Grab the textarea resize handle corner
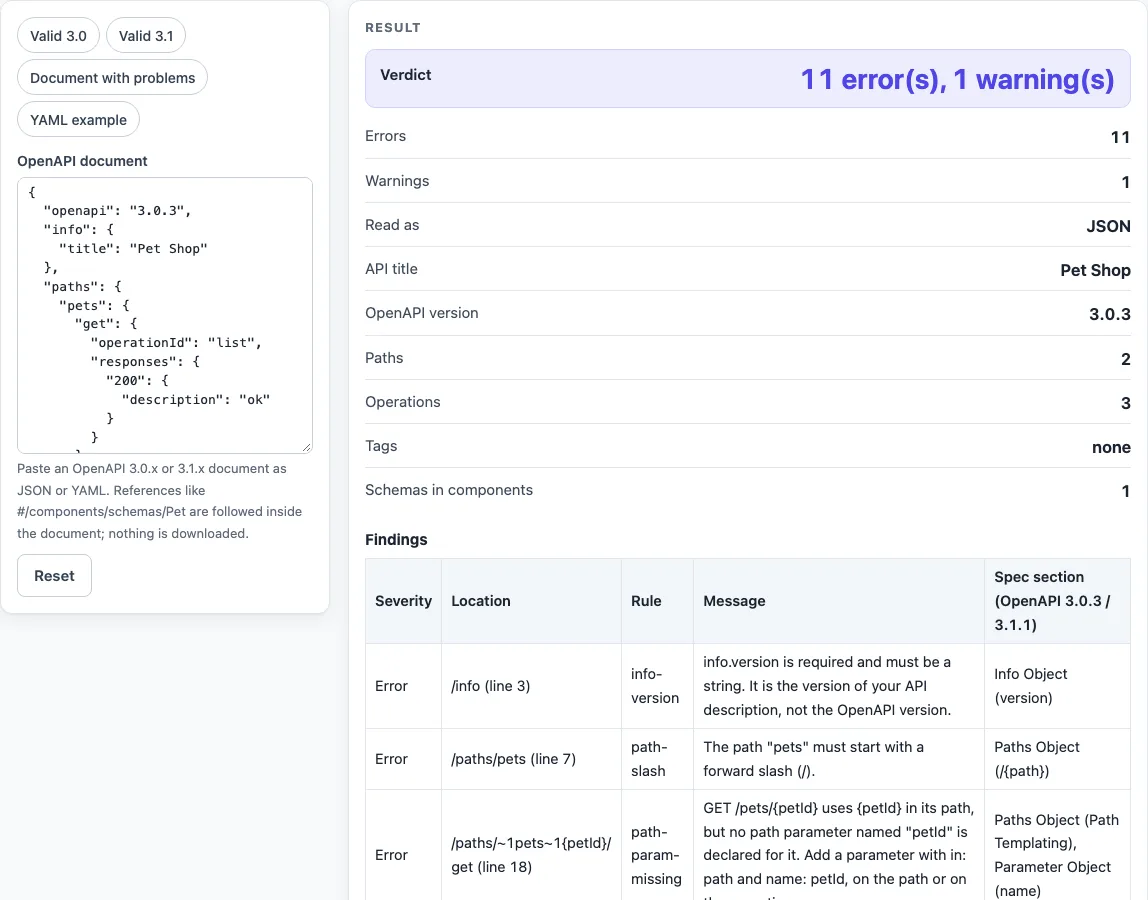Image resolution: width=1148 pixels, height=900 pixels. pos(307,447)
